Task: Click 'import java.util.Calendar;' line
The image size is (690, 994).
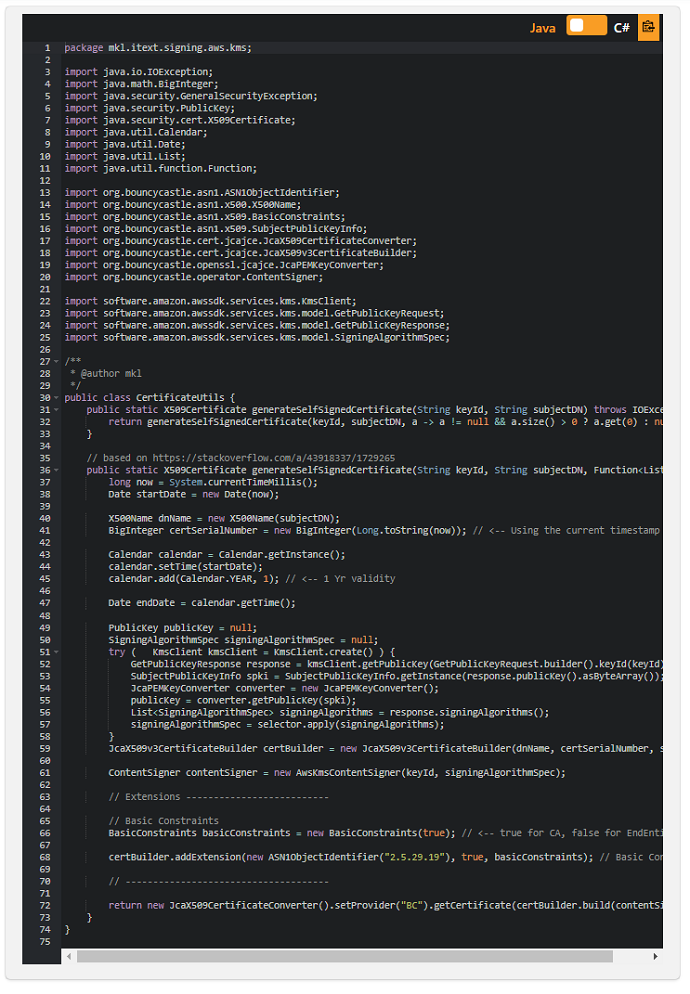Action: (136, 132)
